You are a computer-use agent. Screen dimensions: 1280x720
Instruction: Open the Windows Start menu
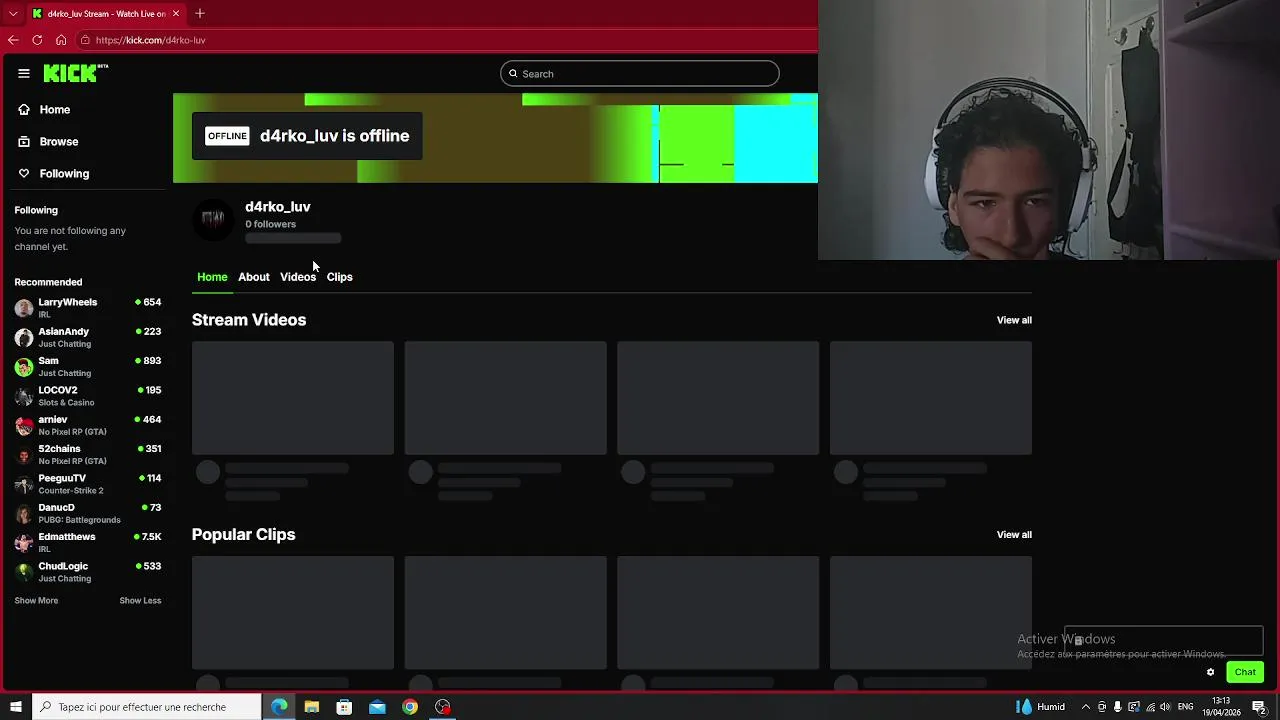pyautogui.click(x=15, y=707)
